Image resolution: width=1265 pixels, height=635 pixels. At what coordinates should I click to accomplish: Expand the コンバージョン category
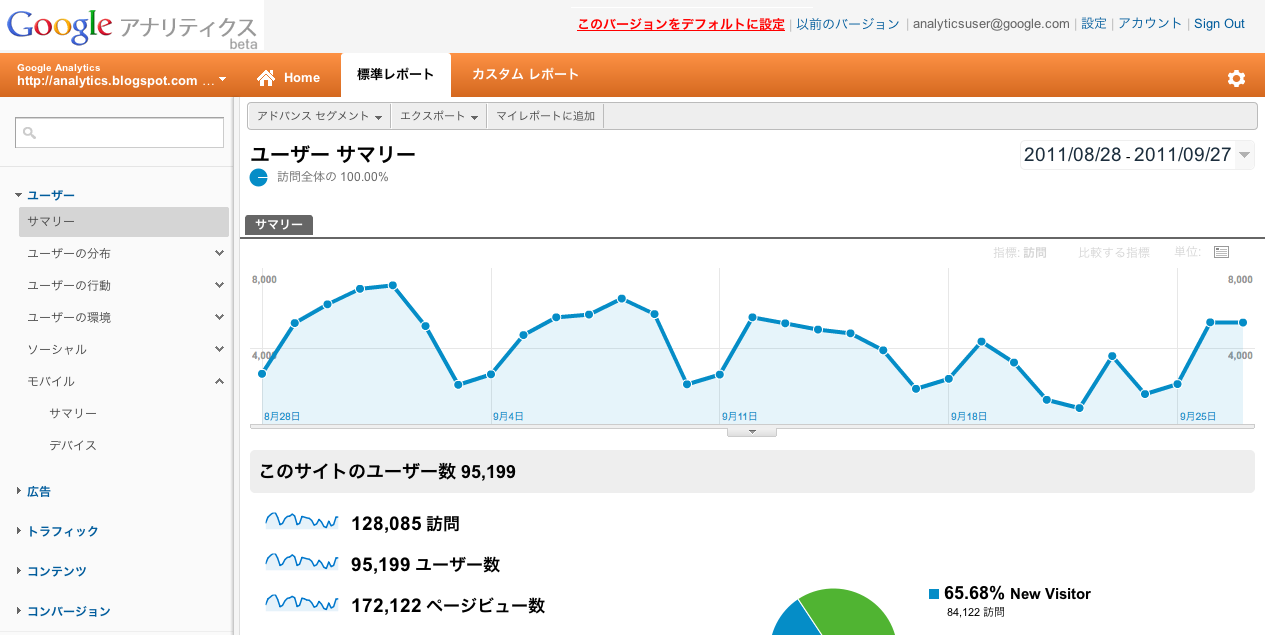pyautogui.click(x=19, y=611)
